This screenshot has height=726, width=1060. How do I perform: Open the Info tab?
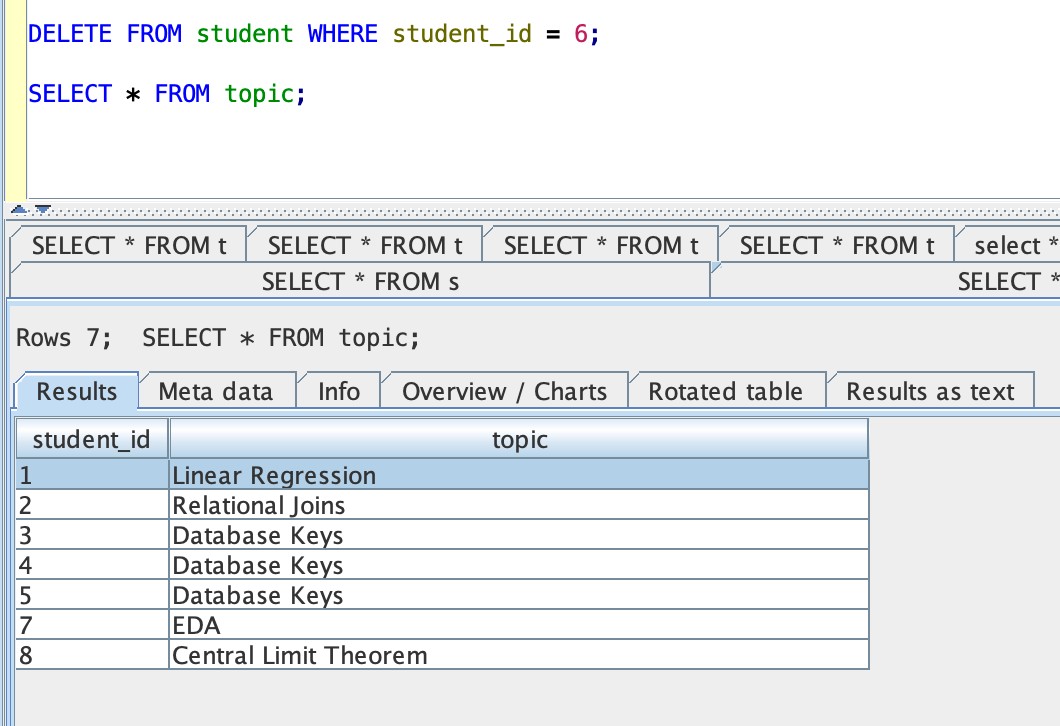[338, 391]
